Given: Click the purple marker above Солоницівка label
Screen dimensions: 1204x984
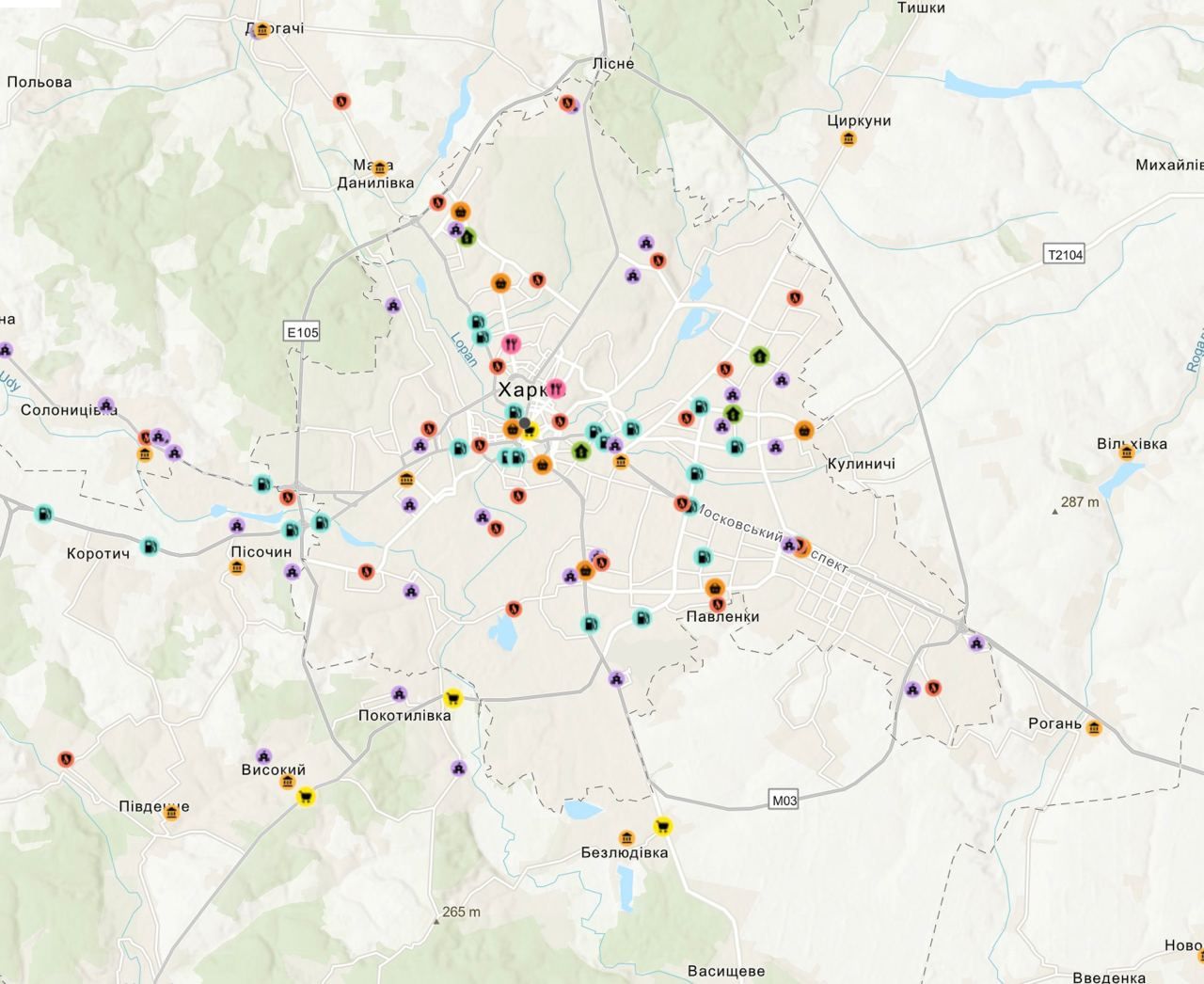Looking at the screenshot, I should point(106,405).
